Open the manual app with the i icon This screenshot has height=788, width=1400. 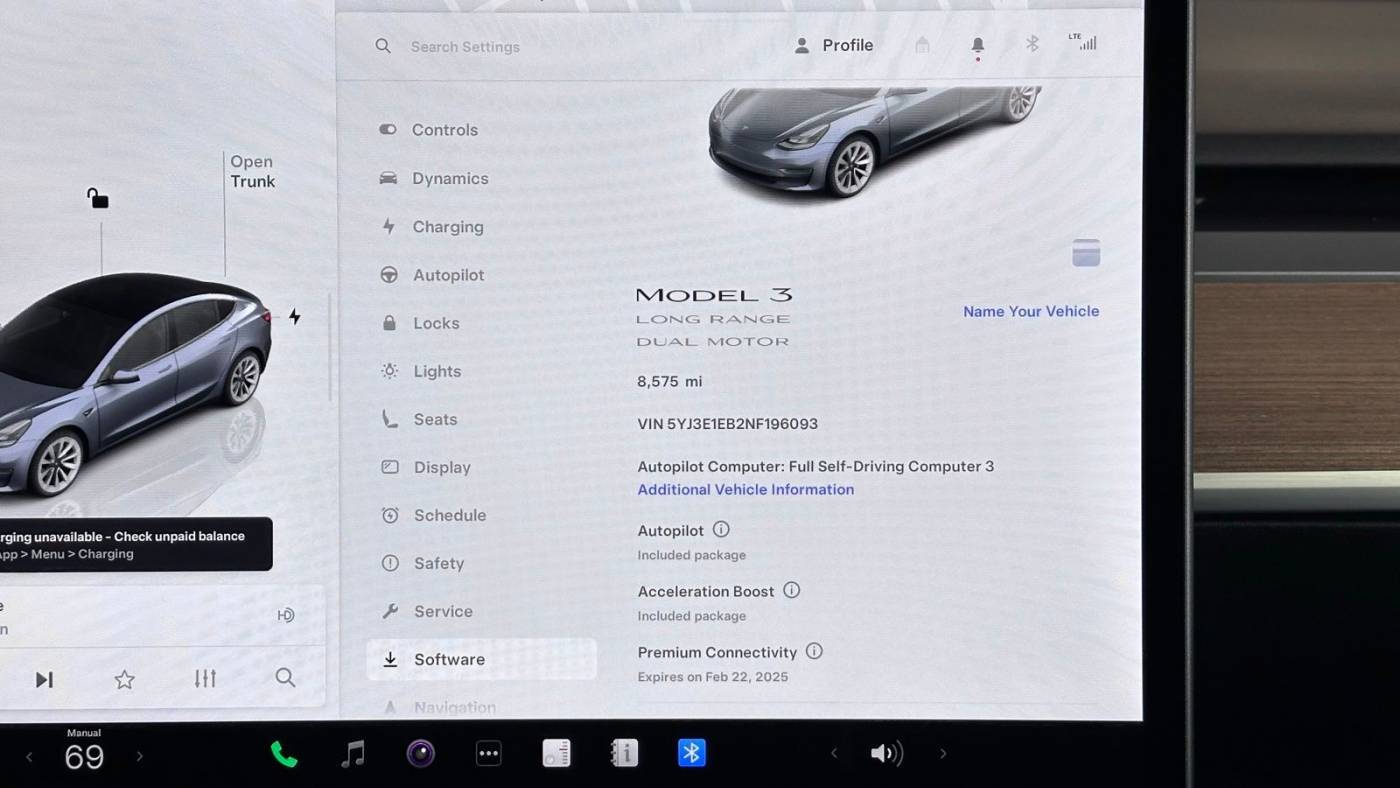(x=624, y=753)
